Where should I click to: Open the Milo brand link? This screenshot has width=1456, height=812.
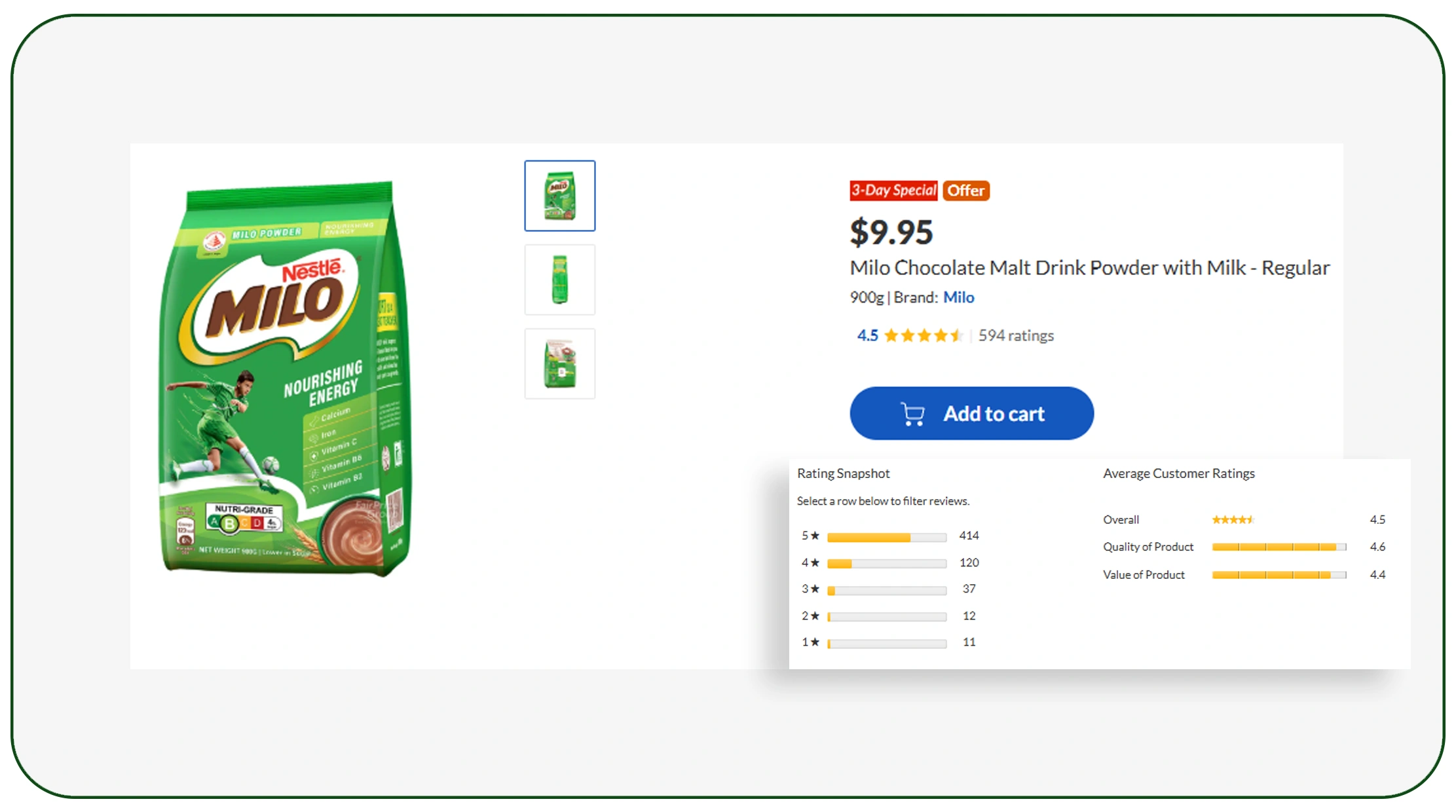click(958, 297)
